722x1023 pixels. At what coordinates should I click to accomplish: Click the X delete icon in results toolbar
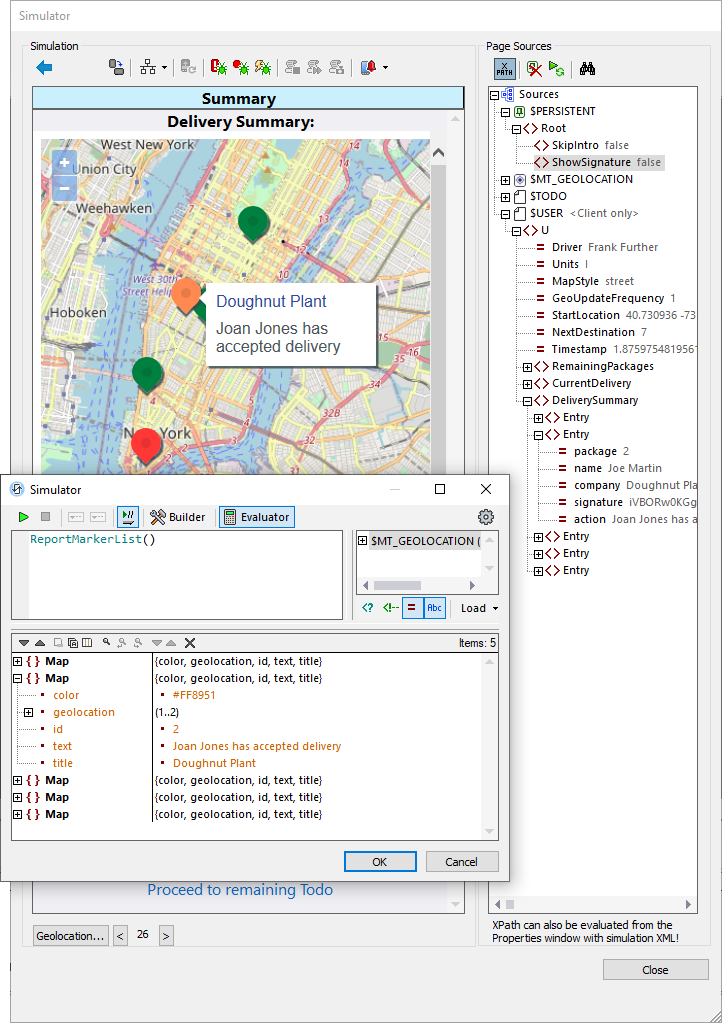(x=190, y=643)
